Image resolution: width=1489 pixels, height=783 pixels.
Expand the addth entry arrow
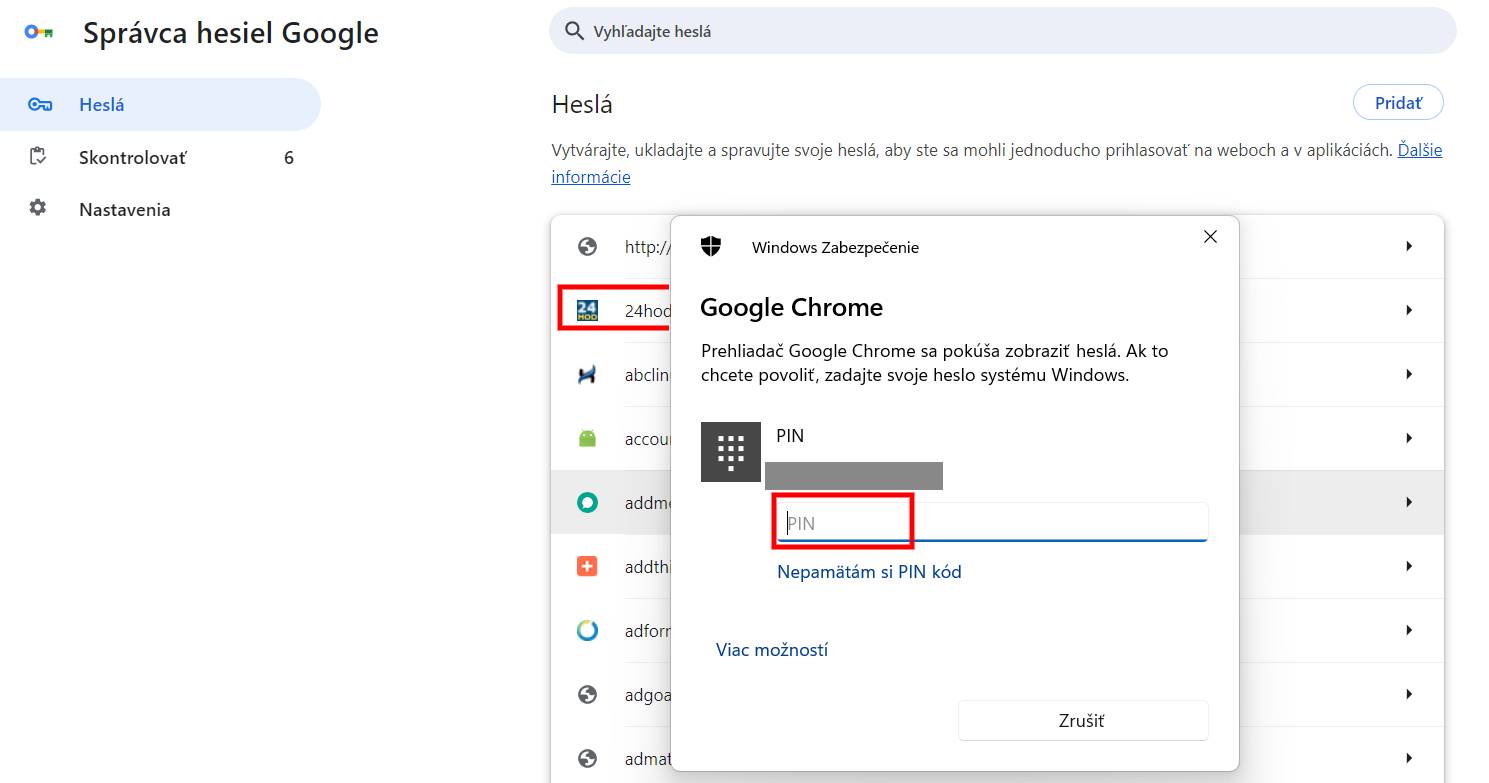pos(1409,566)
